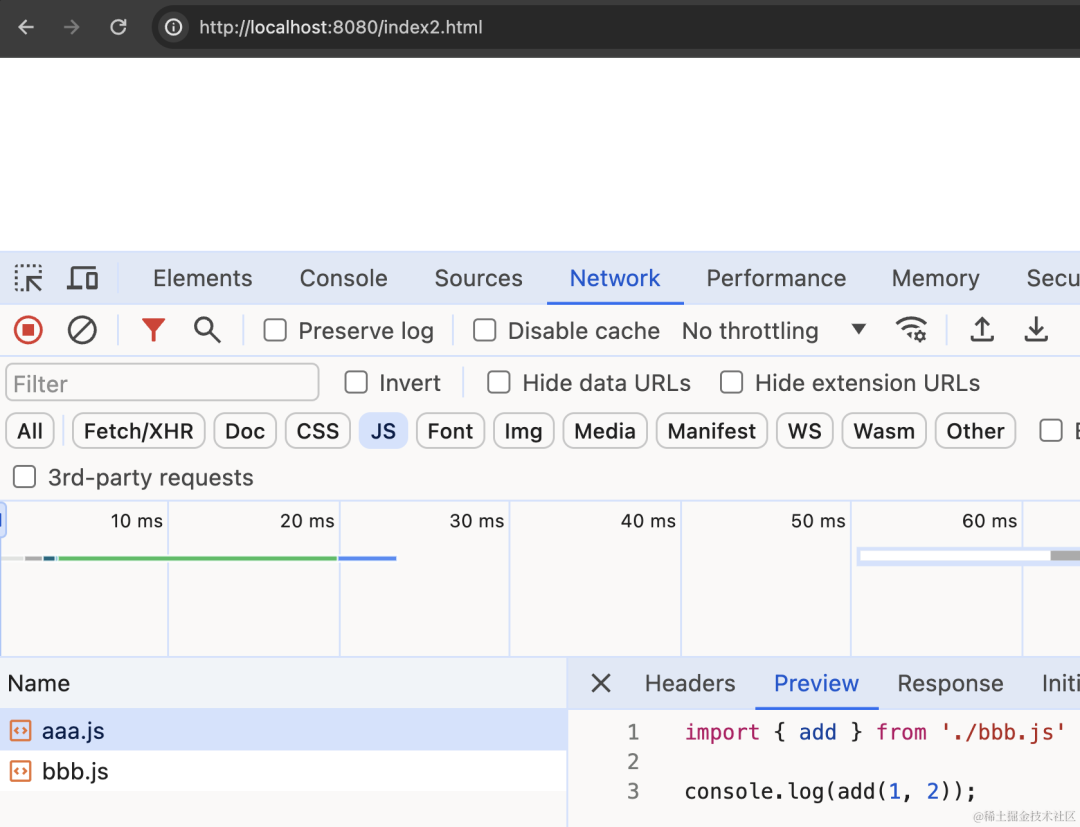Click the inspect element selector icon
This screenshot has width=1080, height=827.
(28, 278)
